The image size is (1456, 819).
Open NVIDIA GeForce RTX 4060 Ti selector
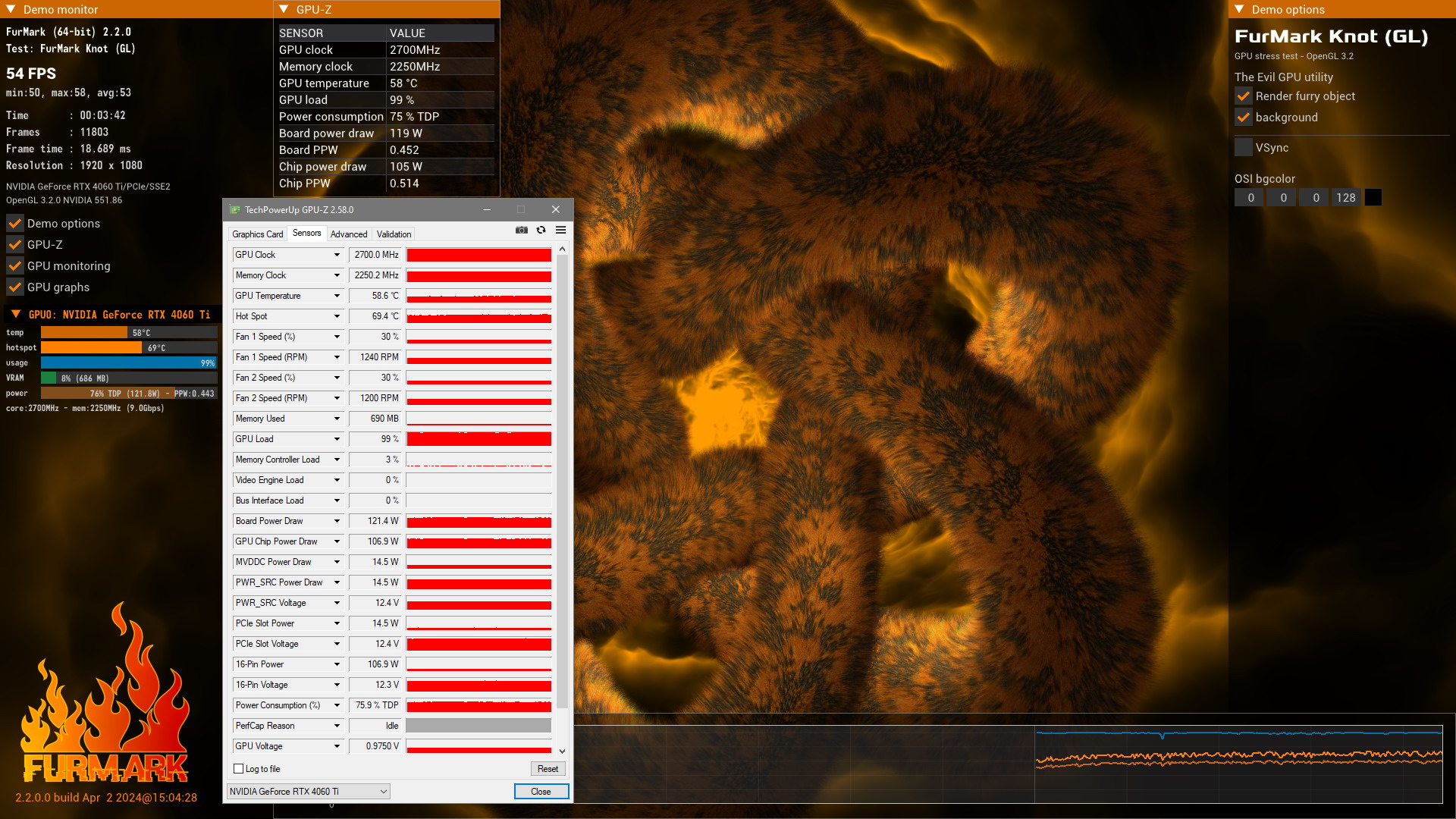tap(309, 792)
